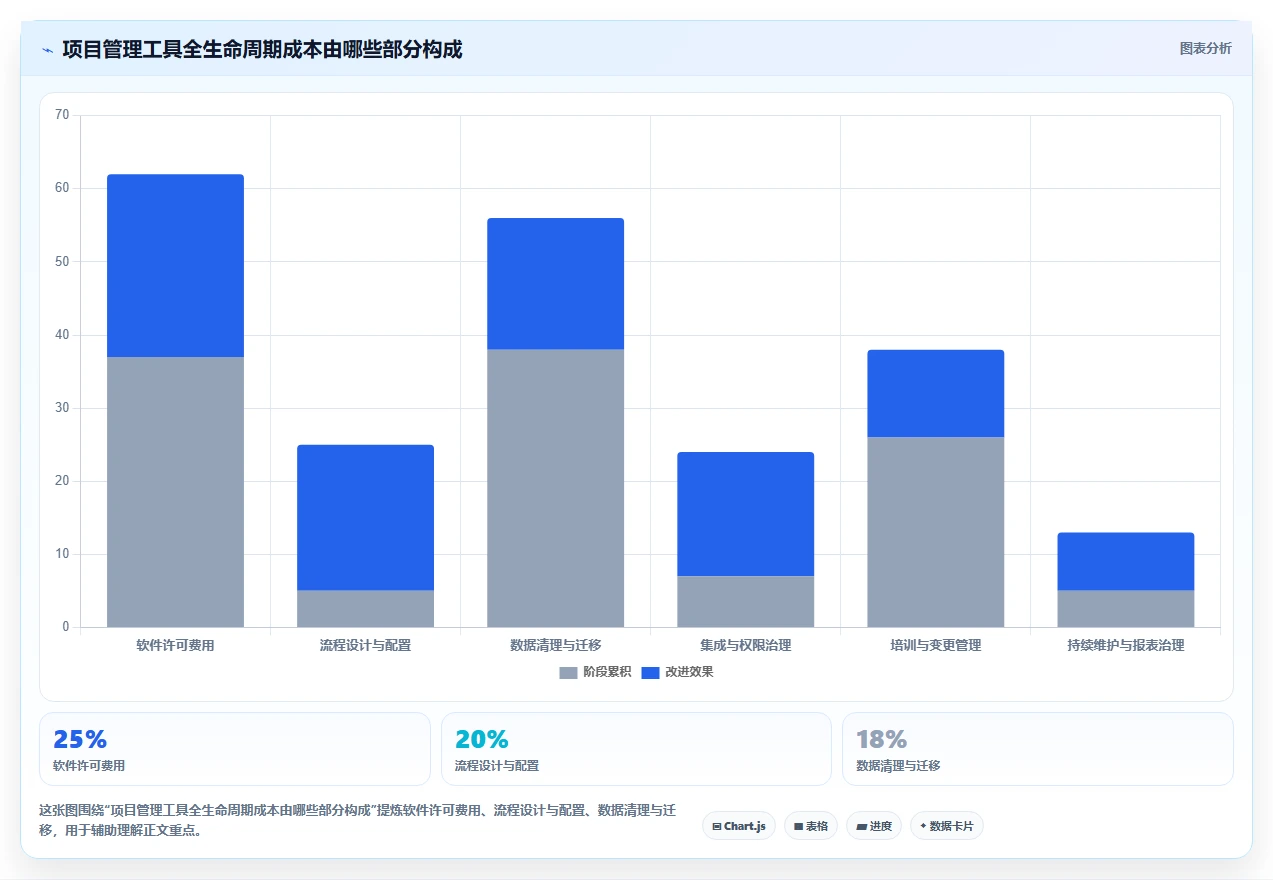Click the x-axis label 流程设计与配置
Screen dimensions: 1273x880
tap(365, 645)
